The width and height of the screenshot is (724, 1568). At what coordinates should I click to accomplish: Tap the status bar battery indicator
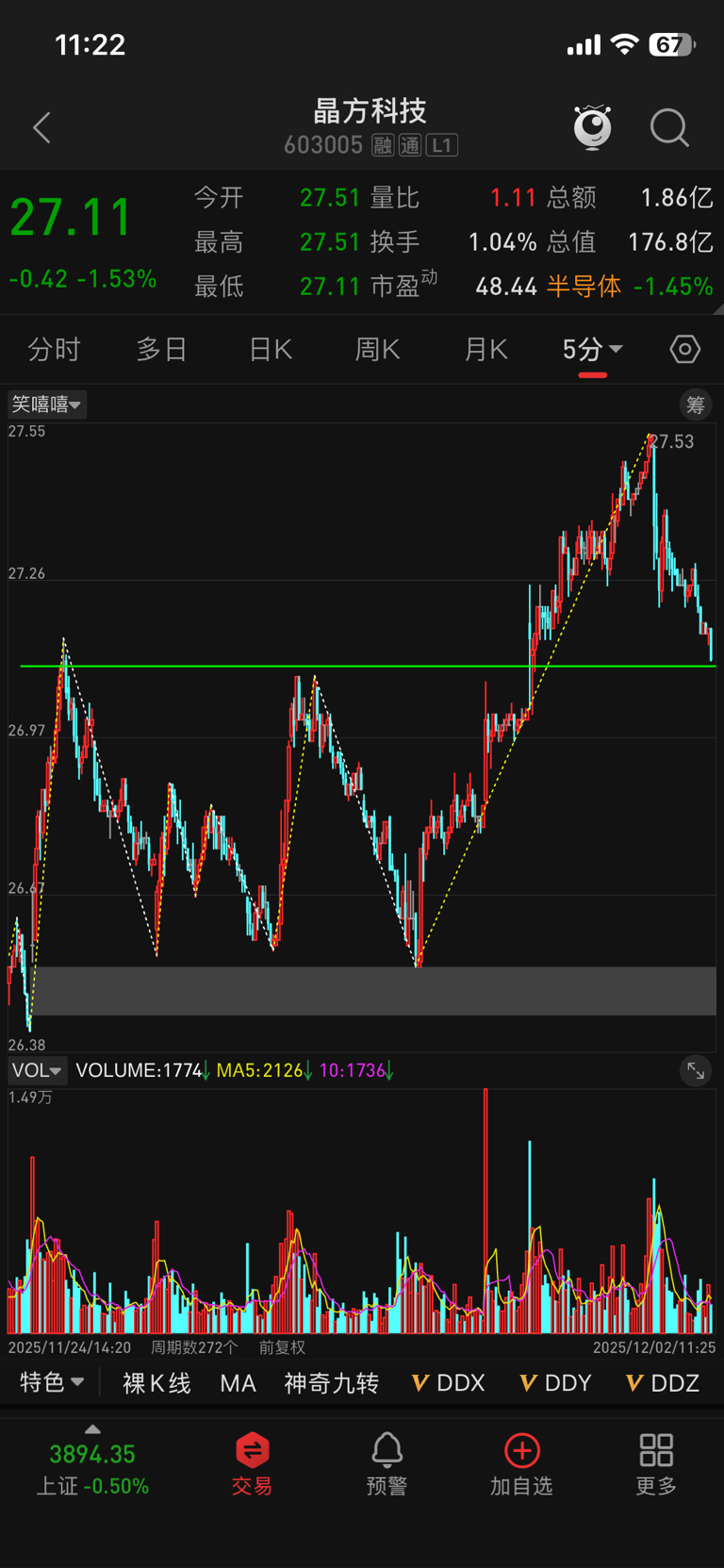(672, 44)
